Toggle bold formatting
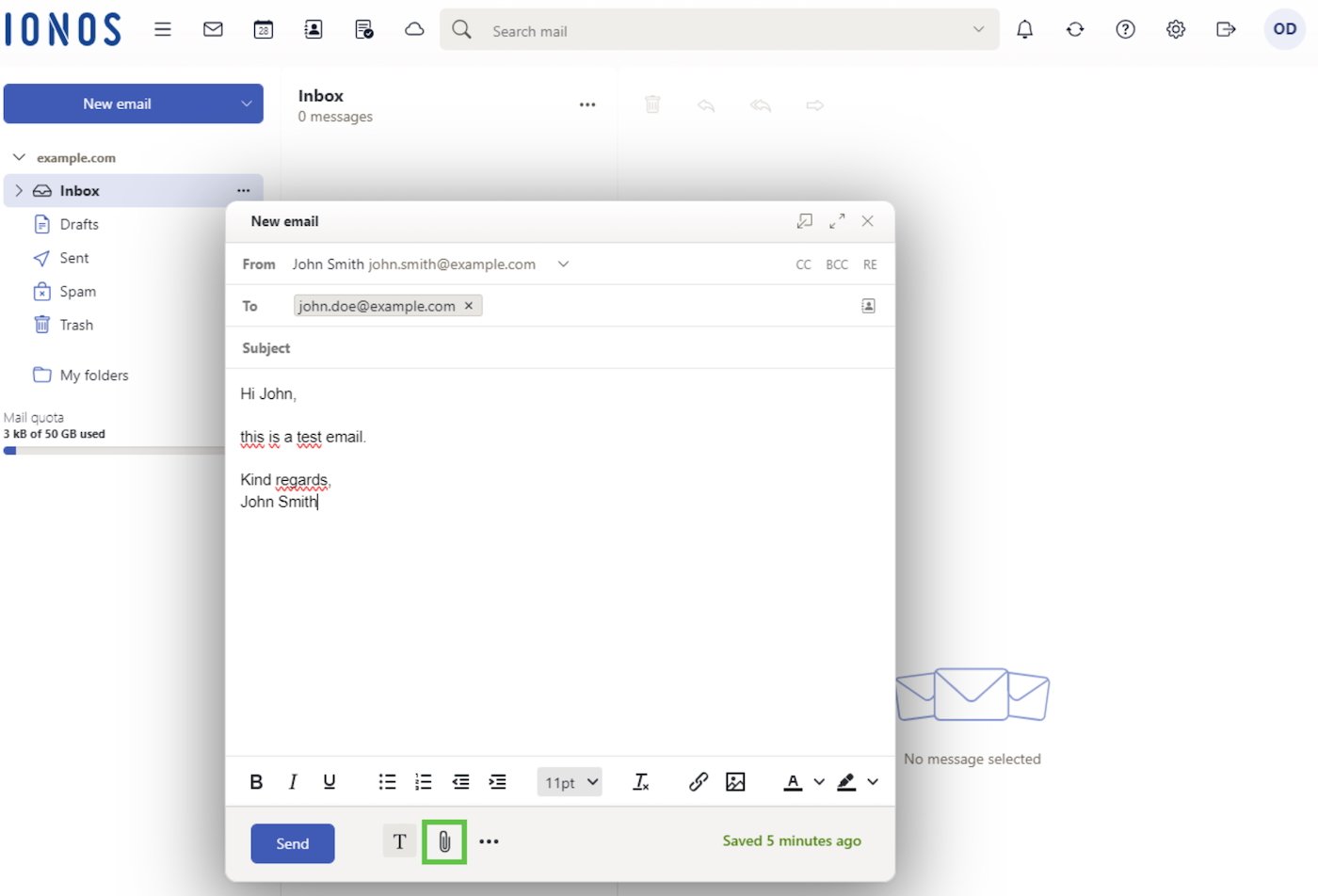This screenshot has width=1318, height=896. pos(255,781)
